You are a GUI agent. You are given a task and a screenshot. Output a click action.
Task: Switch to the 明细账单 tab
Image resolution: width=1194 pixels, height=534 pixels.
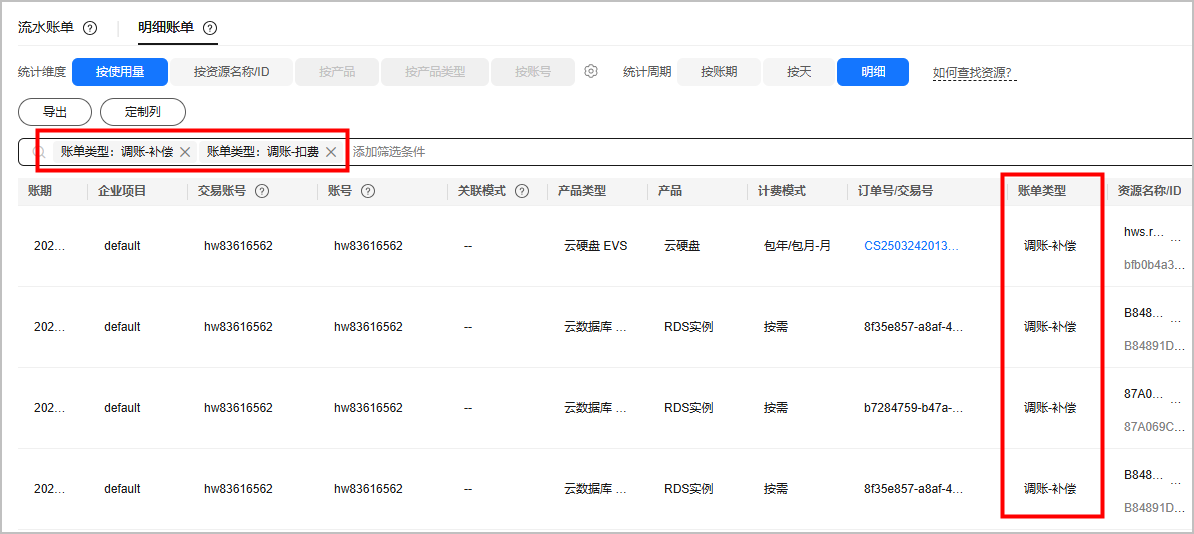(x=166, y=28)
